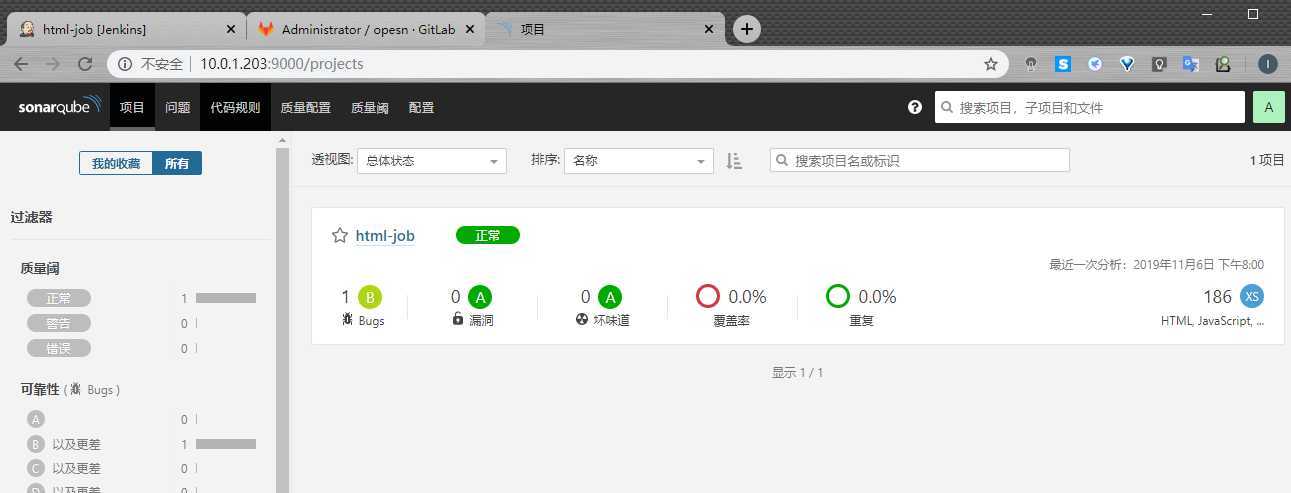The height and width of the screenshot is (493, 1291).
Task: Close the GitLab browser tab
Action: click(470, 29)
